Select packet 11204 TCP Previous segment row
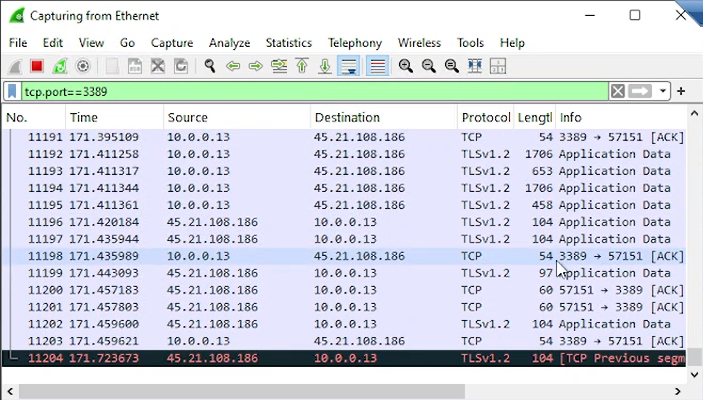This screenshot has width=703, height=400. pyautogui.click(x=344, y=358)
